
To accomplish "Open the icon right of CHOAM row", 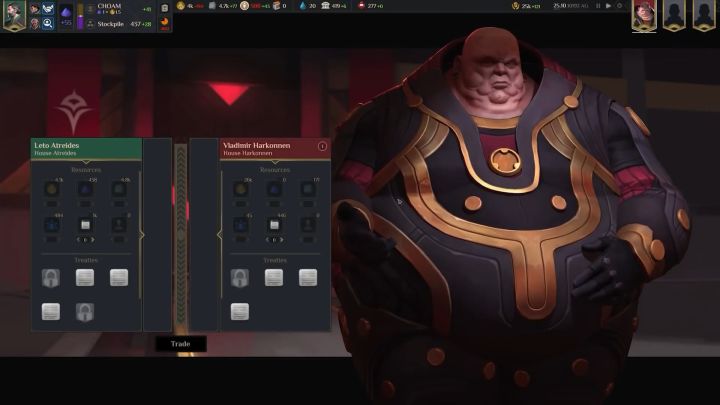I will (x=164, y=8).
